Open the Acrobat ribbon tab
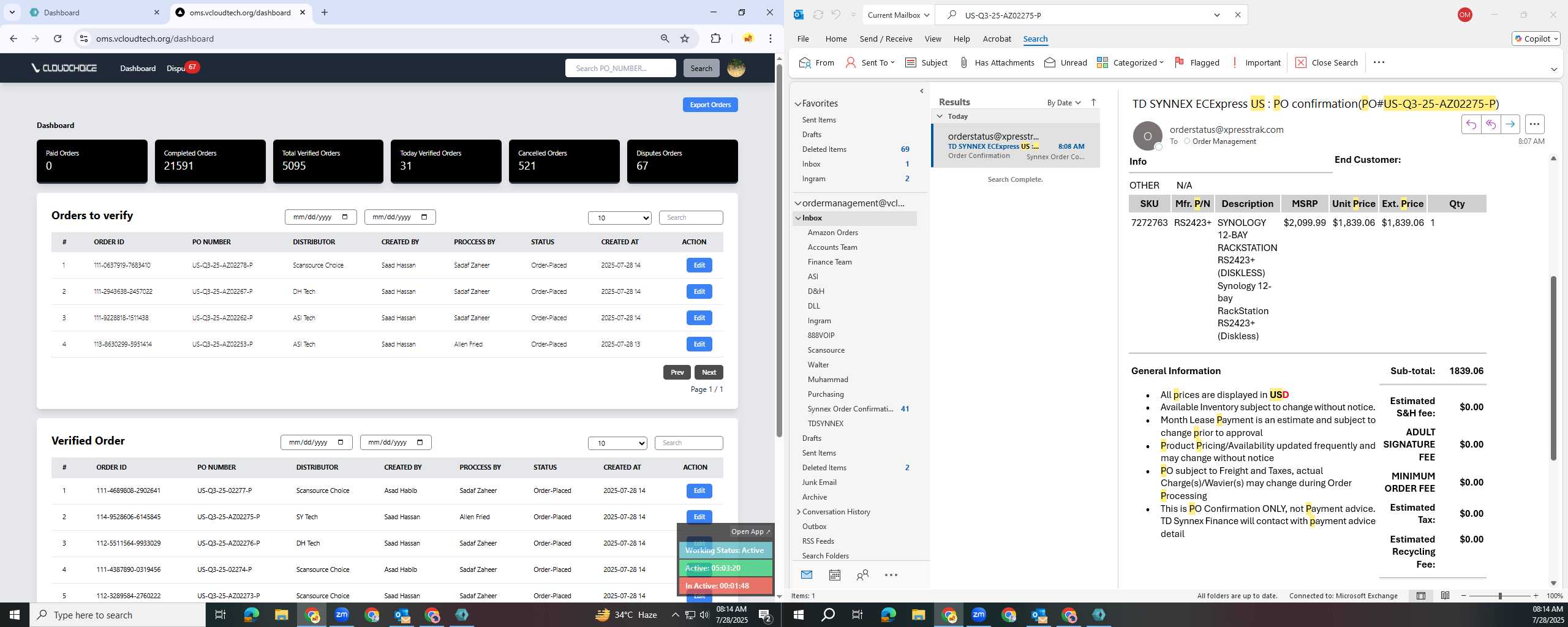1568x627 pixels. point(997,39)
